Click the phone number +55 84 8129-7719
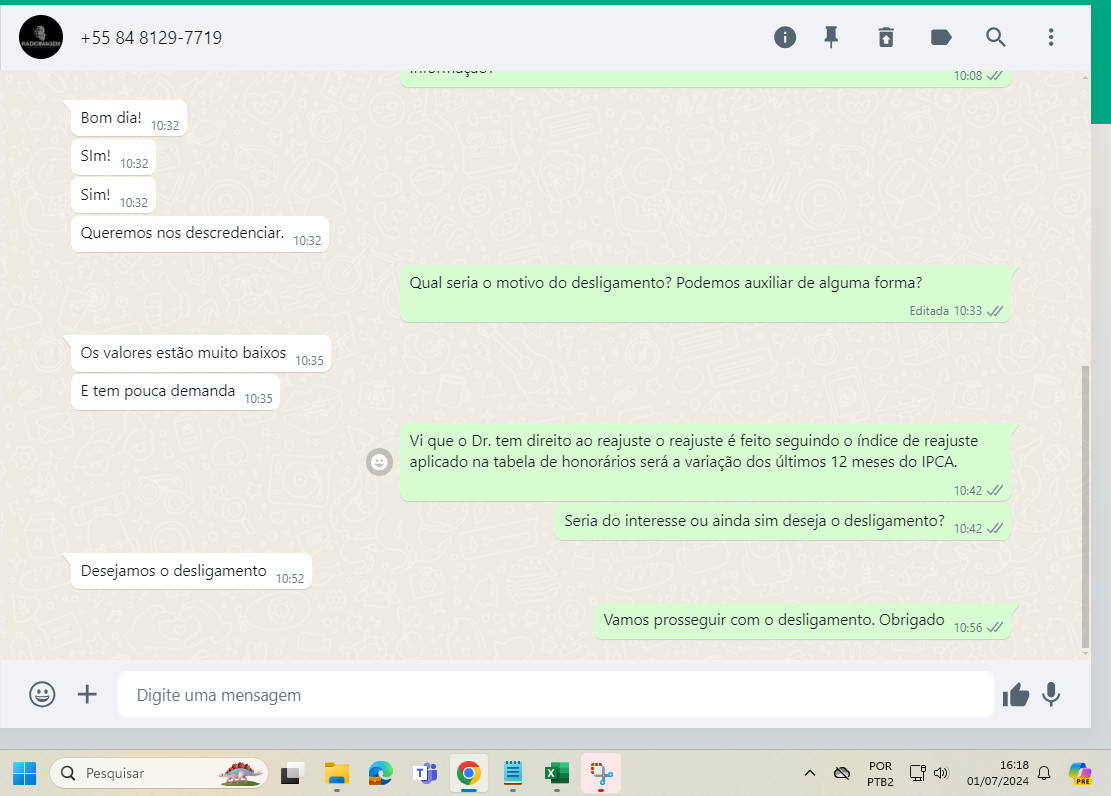Image resolution: width=1111 pixels, height=796 pixels. point(151,38)
